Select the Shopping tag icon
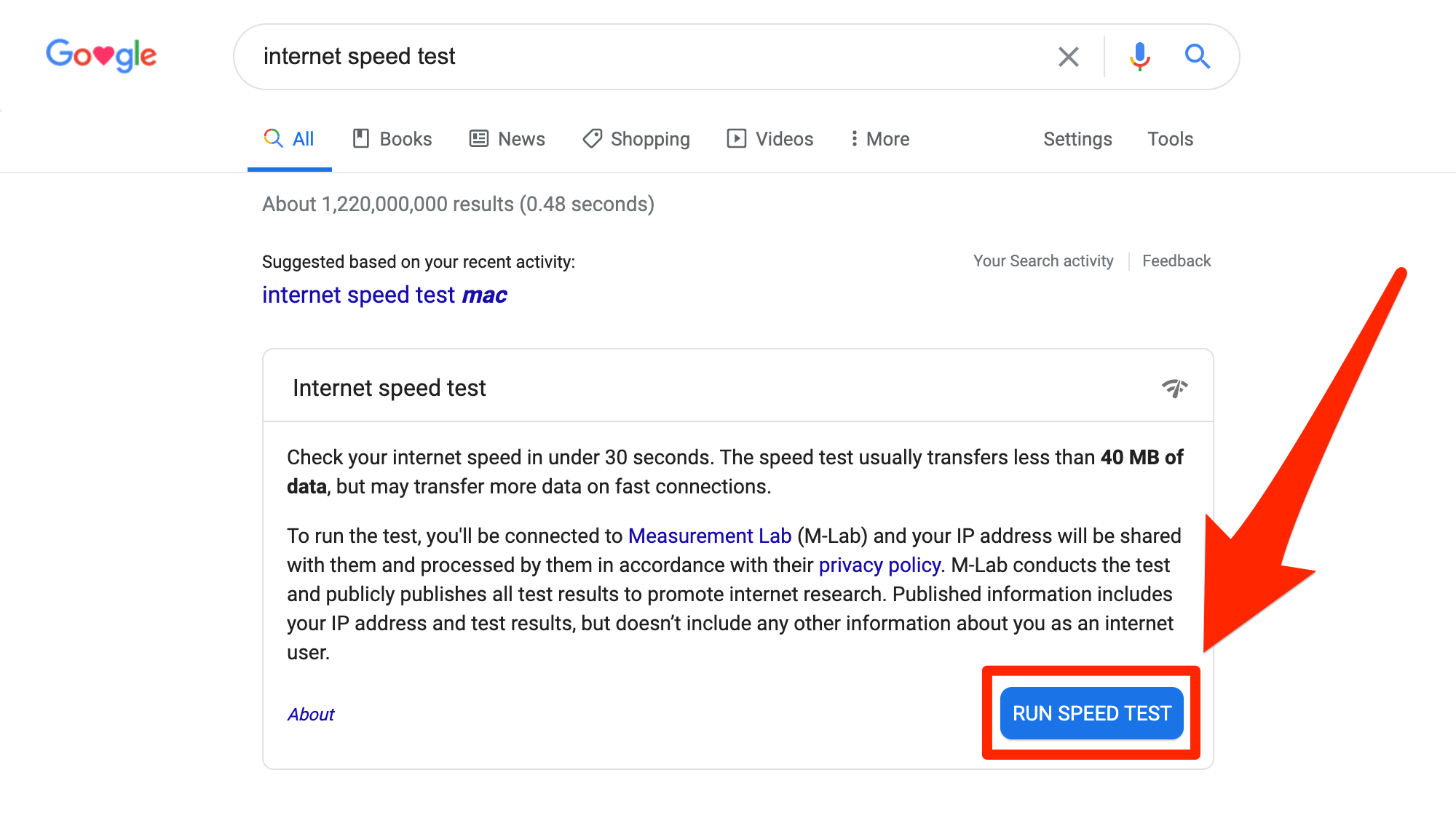 click(592, 138)
